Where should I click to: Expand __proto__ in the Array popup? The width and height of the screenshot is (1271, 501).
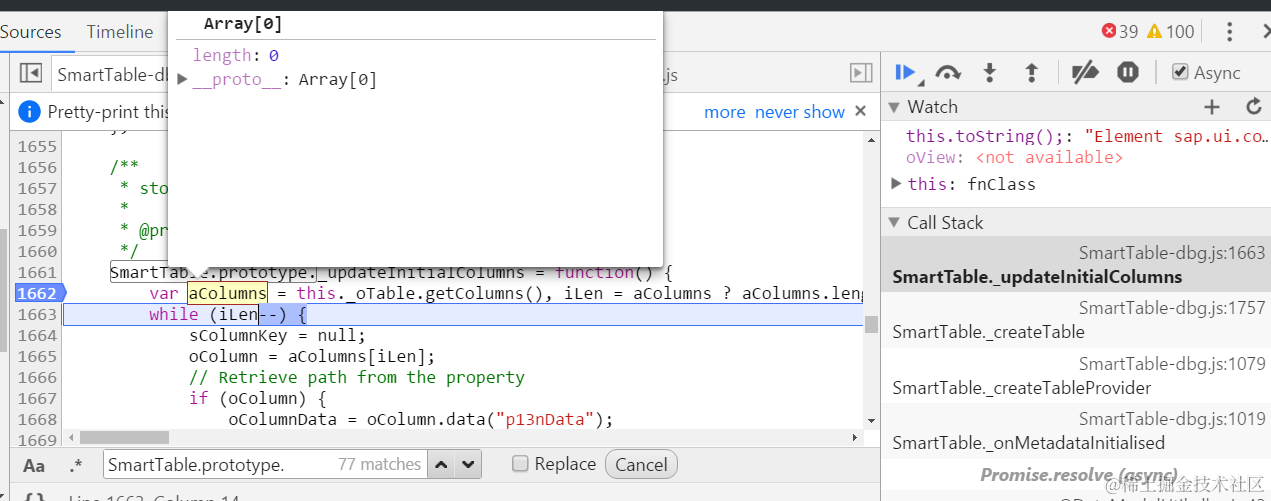(183, 79)
